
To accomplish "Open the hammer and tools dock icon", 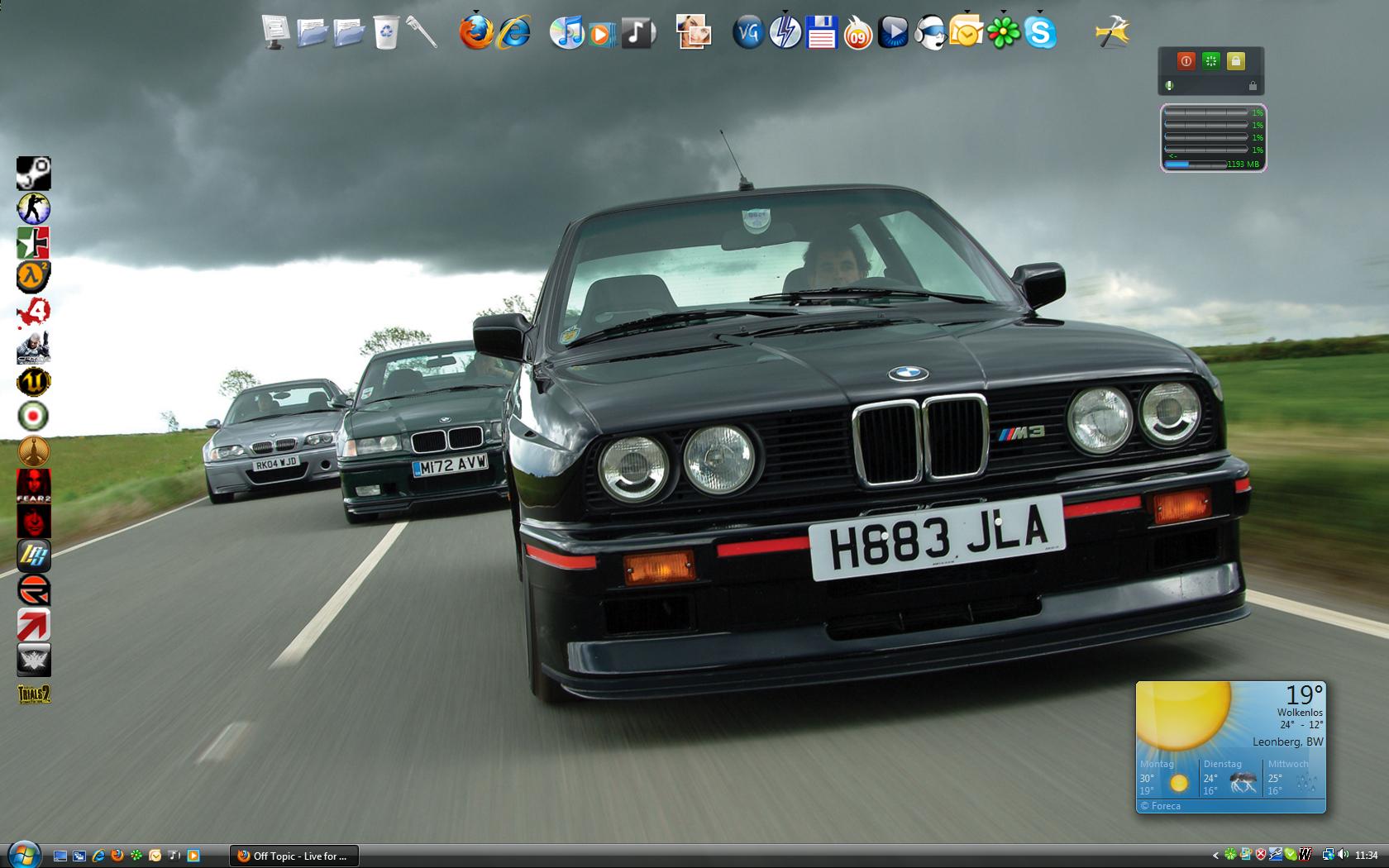I will pyautogui.click(x=1113, y=32).
